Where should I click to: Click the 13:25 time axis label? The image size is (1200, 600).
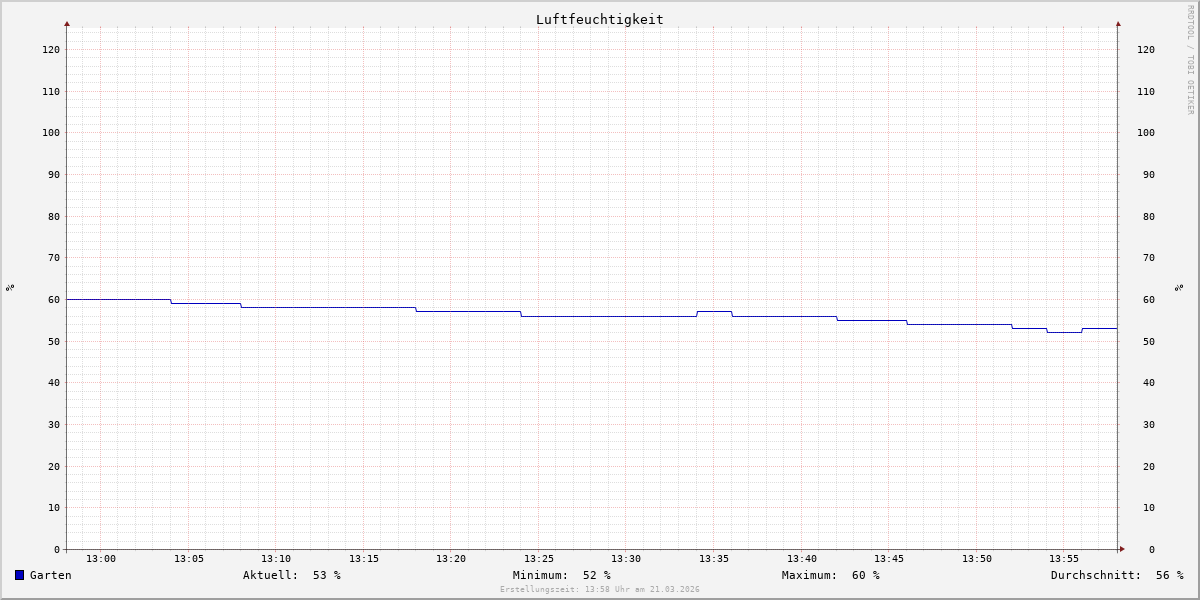[539, 559]
